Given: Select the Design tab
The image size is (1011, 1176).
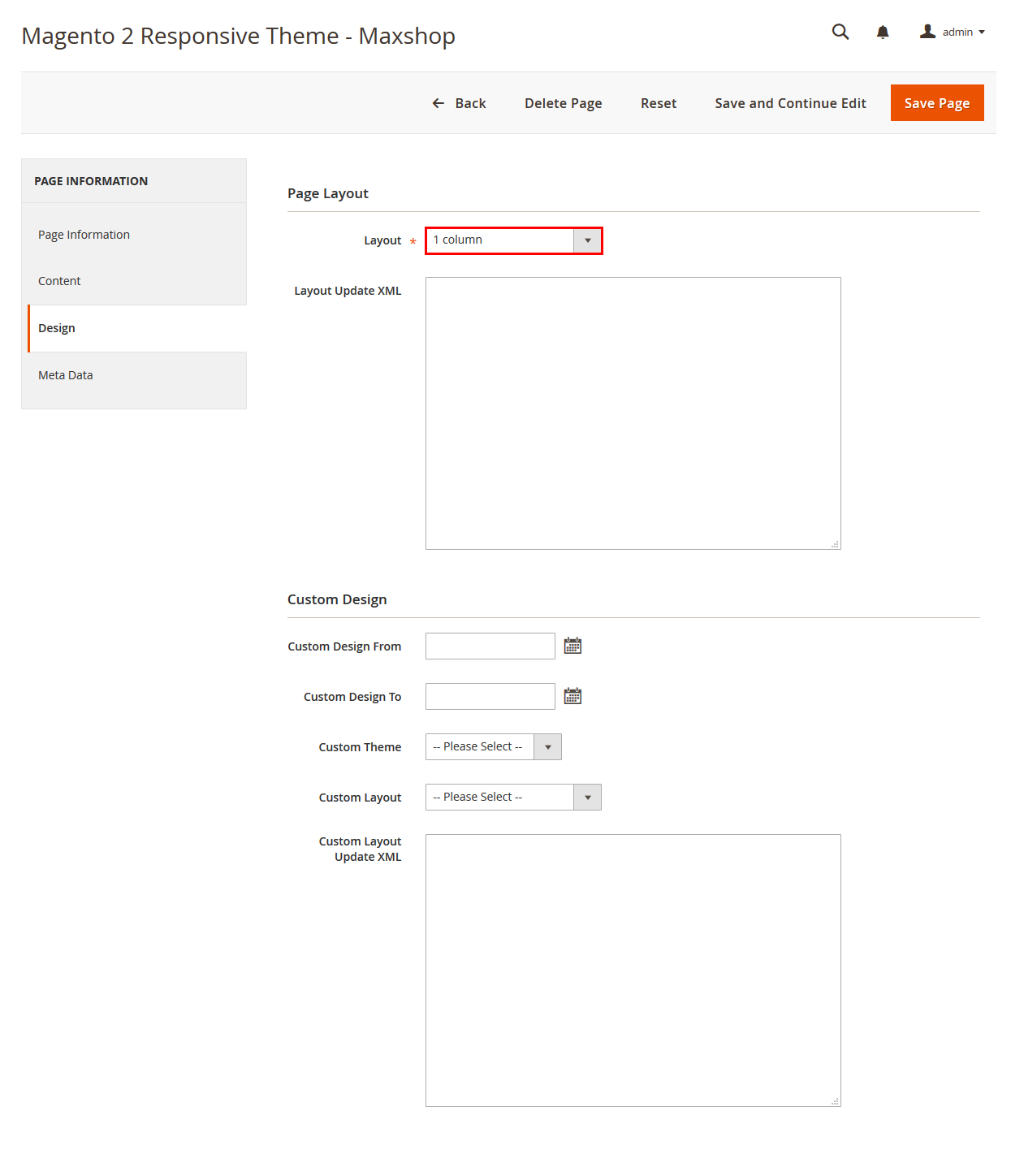Looking at the screenshot, I should [x=57, y=328].
